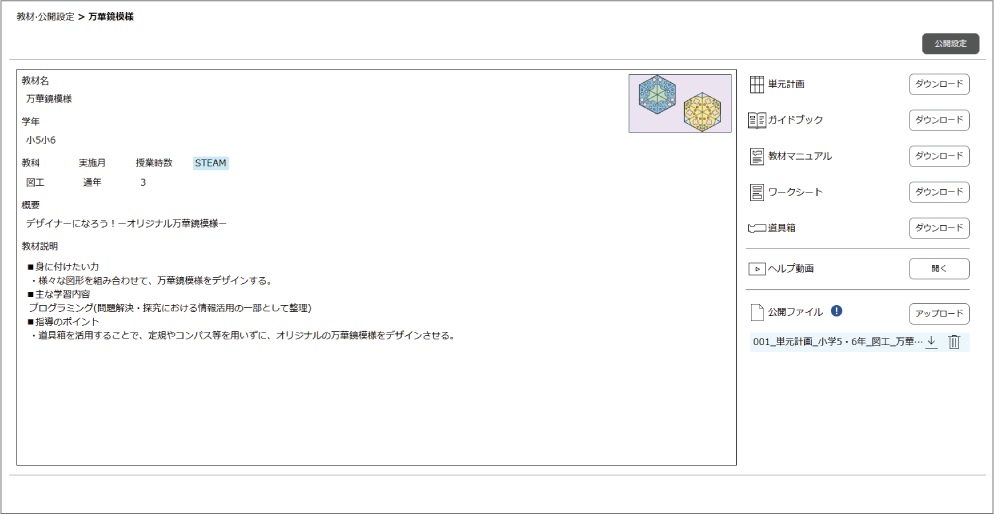994x515 pixels.
Task: Click the ワークシート sheet icon
Action: [757, 192]
